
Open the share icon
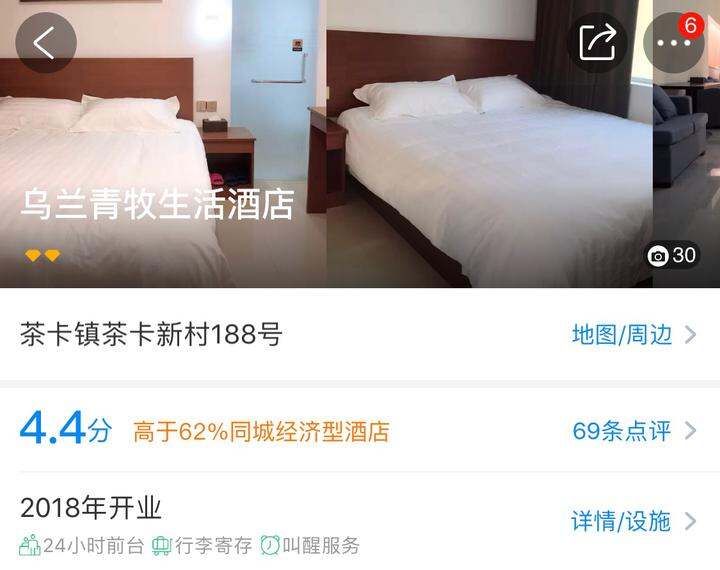[597, 43]
